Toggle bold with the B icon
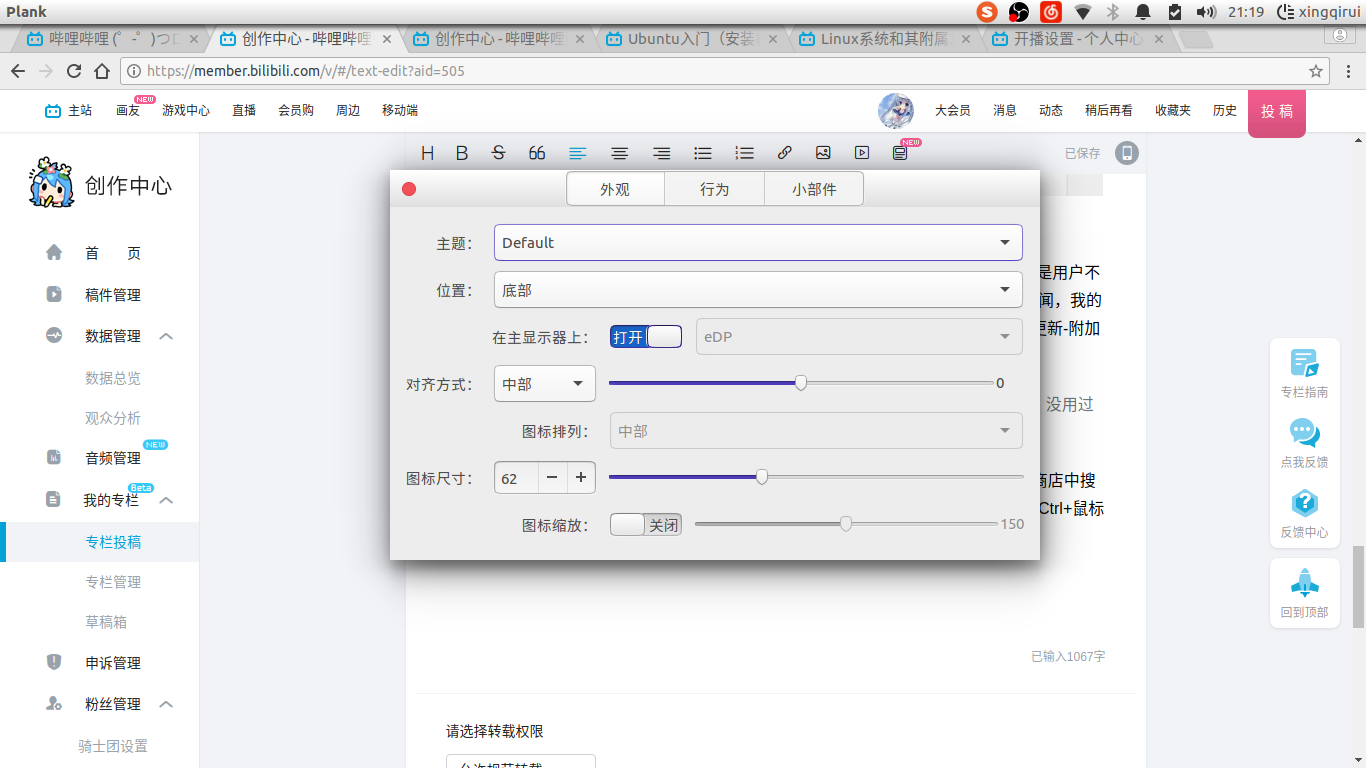The image size is (1366, 768). coord(462,153)
